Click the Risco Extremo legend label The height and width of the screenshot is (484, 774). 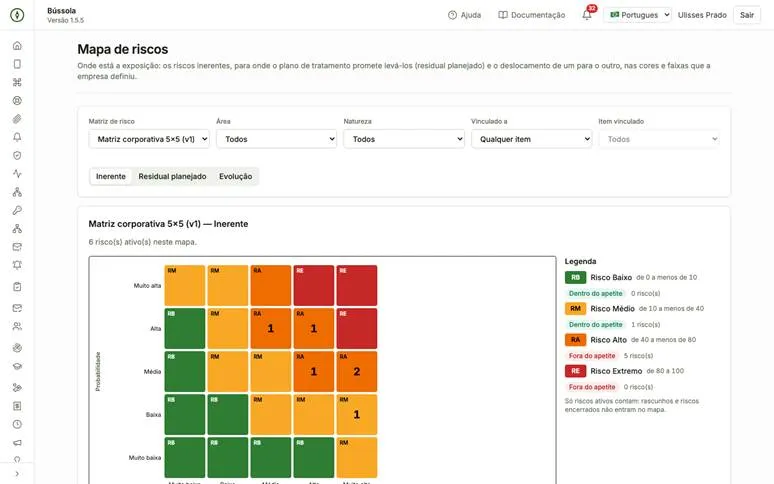coord(617,371)
